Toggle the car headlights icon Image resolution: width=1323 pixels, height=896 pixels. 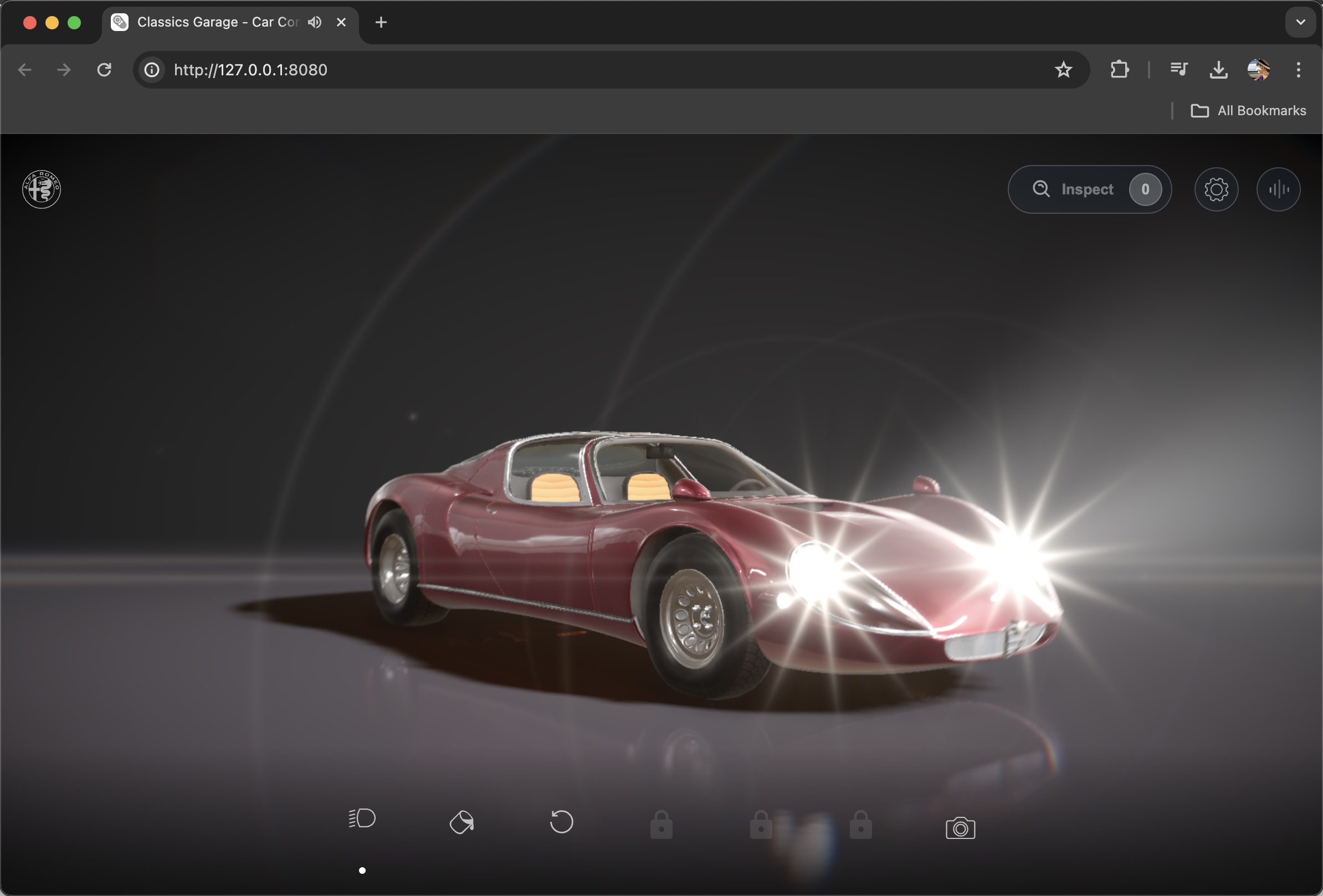tap(362, 819)
